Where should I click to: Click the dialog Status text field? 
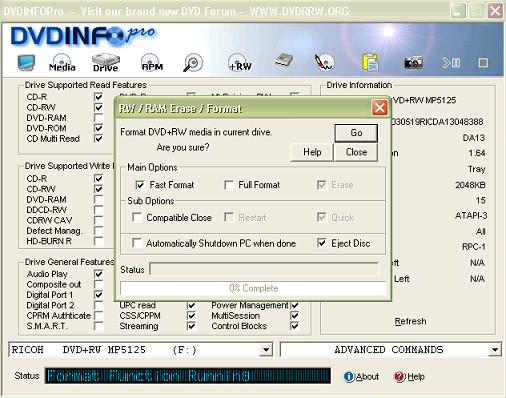coord(264,269)
